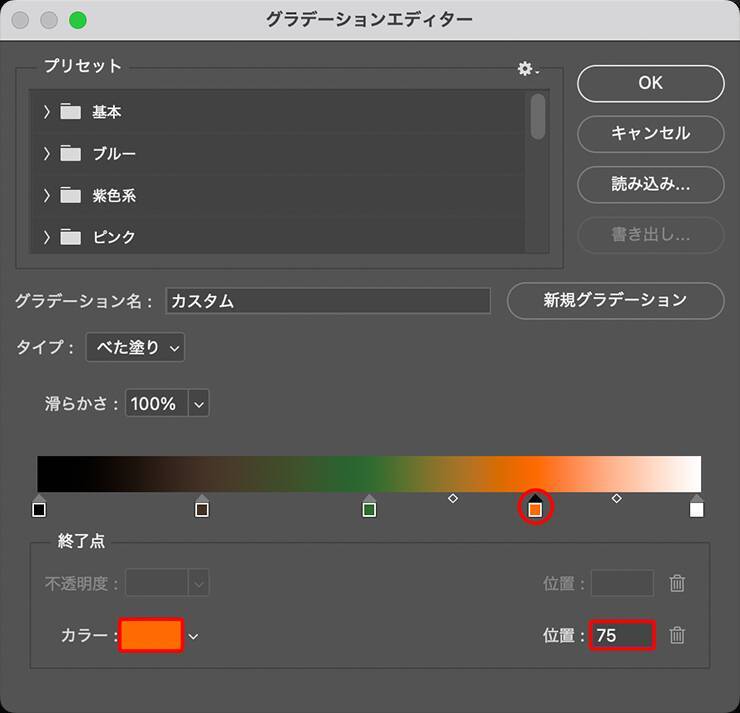740x713 pixels.
Task: Expand the ブルー preset folder
Action: click(47, 154)
